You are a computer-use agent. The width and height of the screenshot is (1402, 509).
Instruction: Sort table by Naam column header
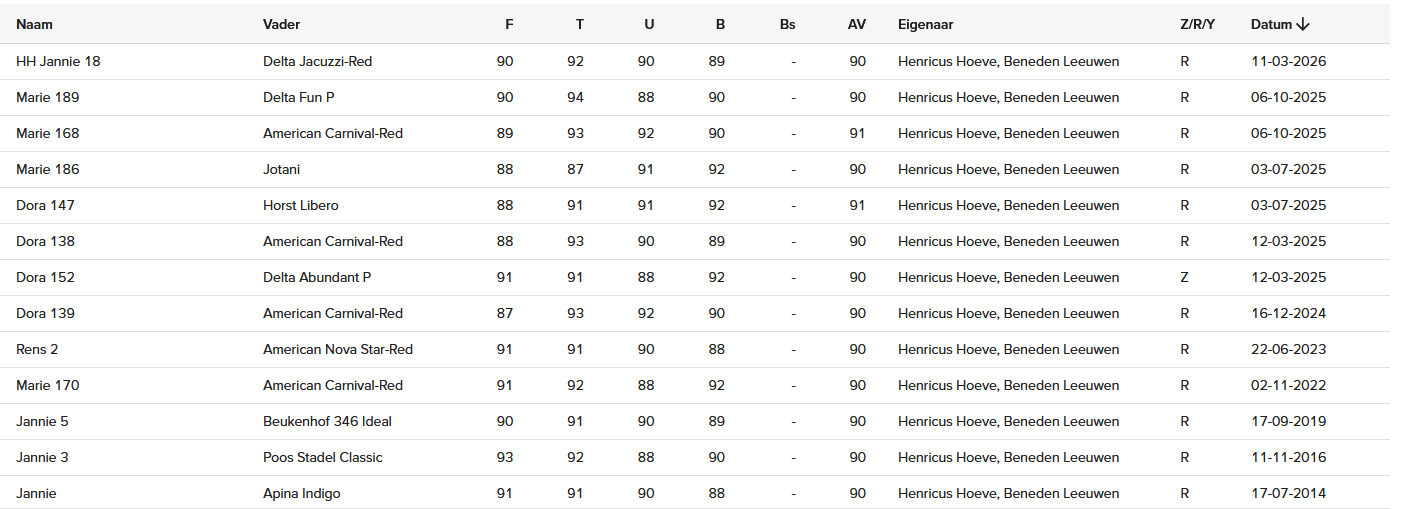coord(34,25)
